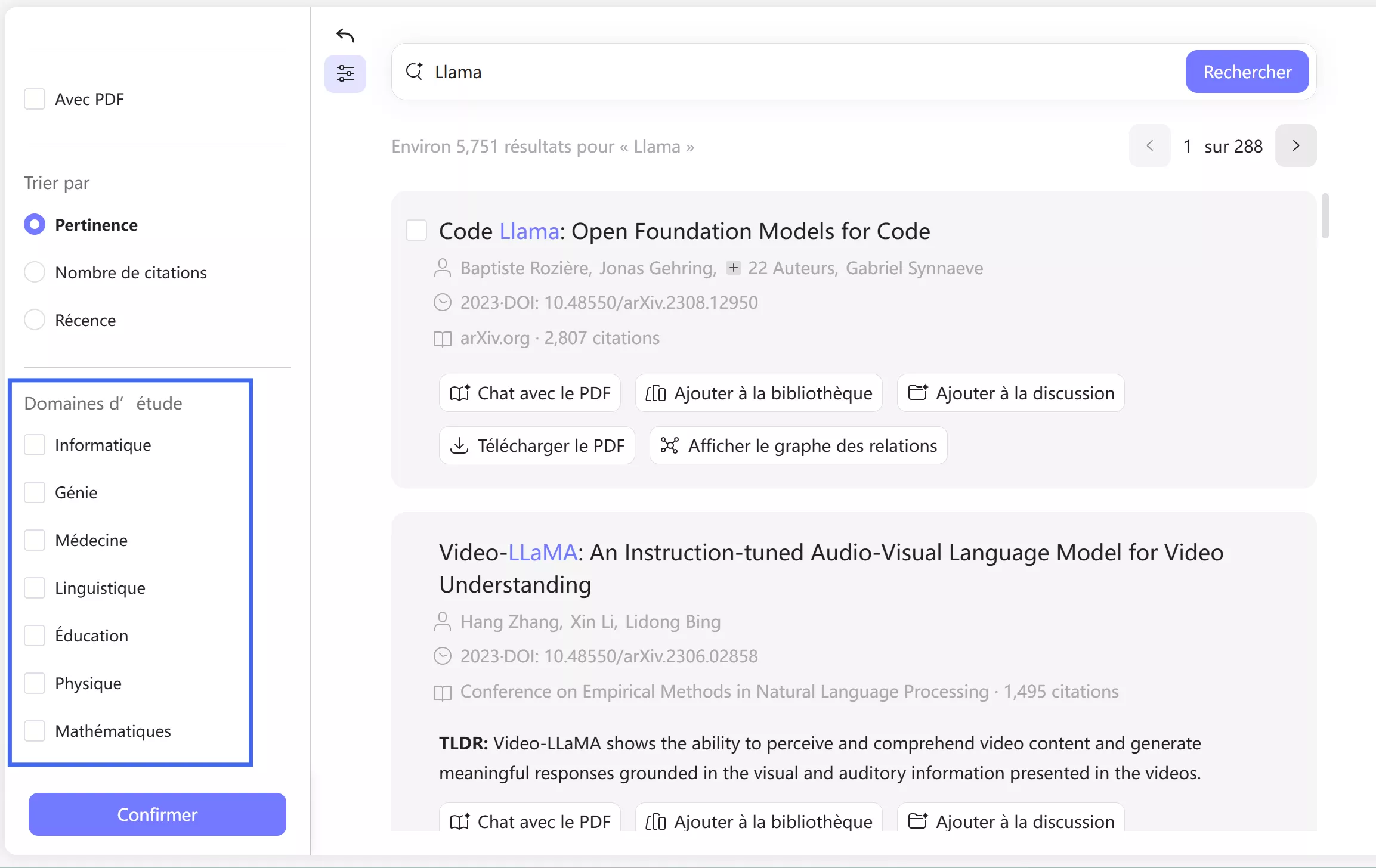1376x868 pixels.
Task: Click the results list scrollbar
Action: (x=1325, y=216)
